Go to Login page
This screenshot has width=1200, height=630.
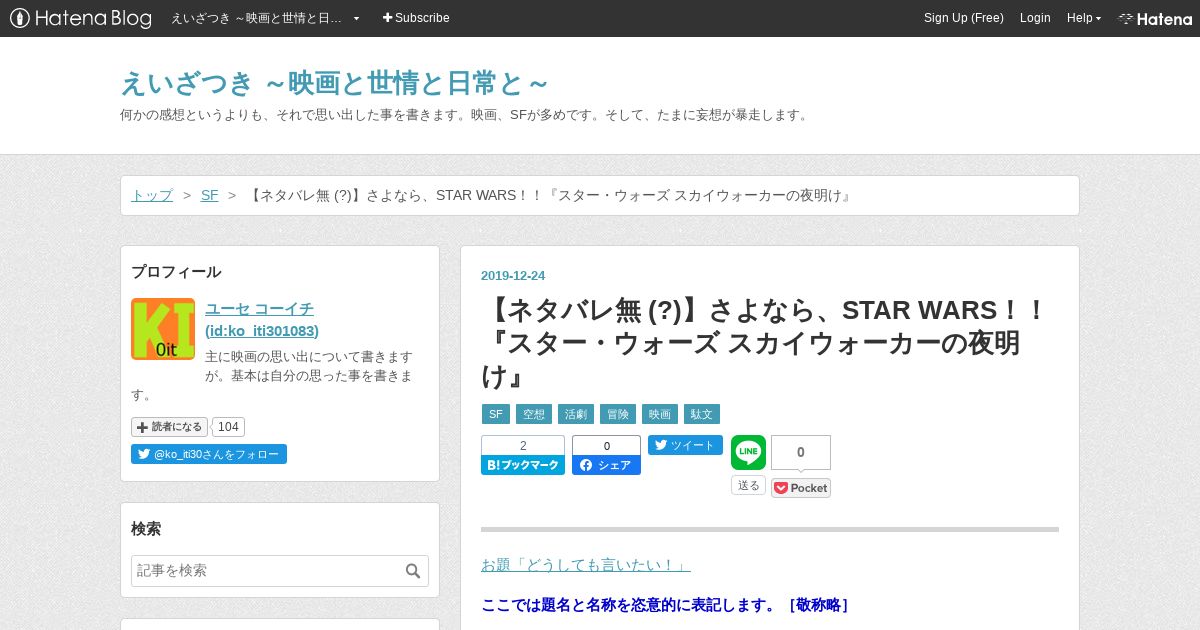tap(1035, 18)
